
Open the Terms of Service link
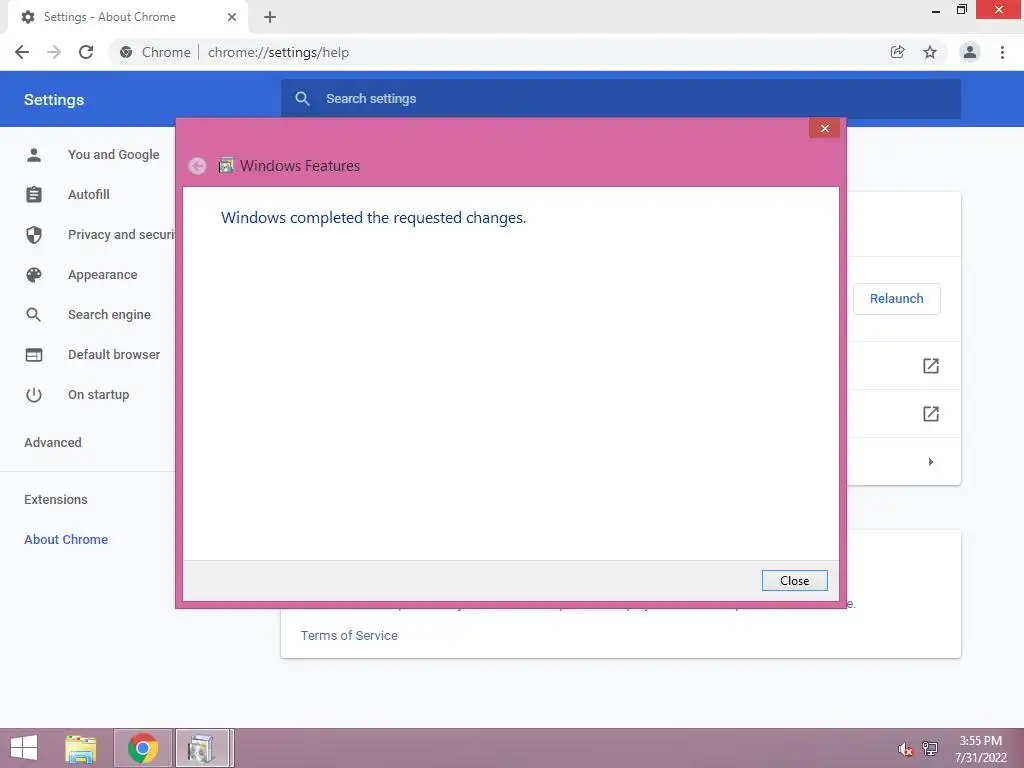coord(349,635)
